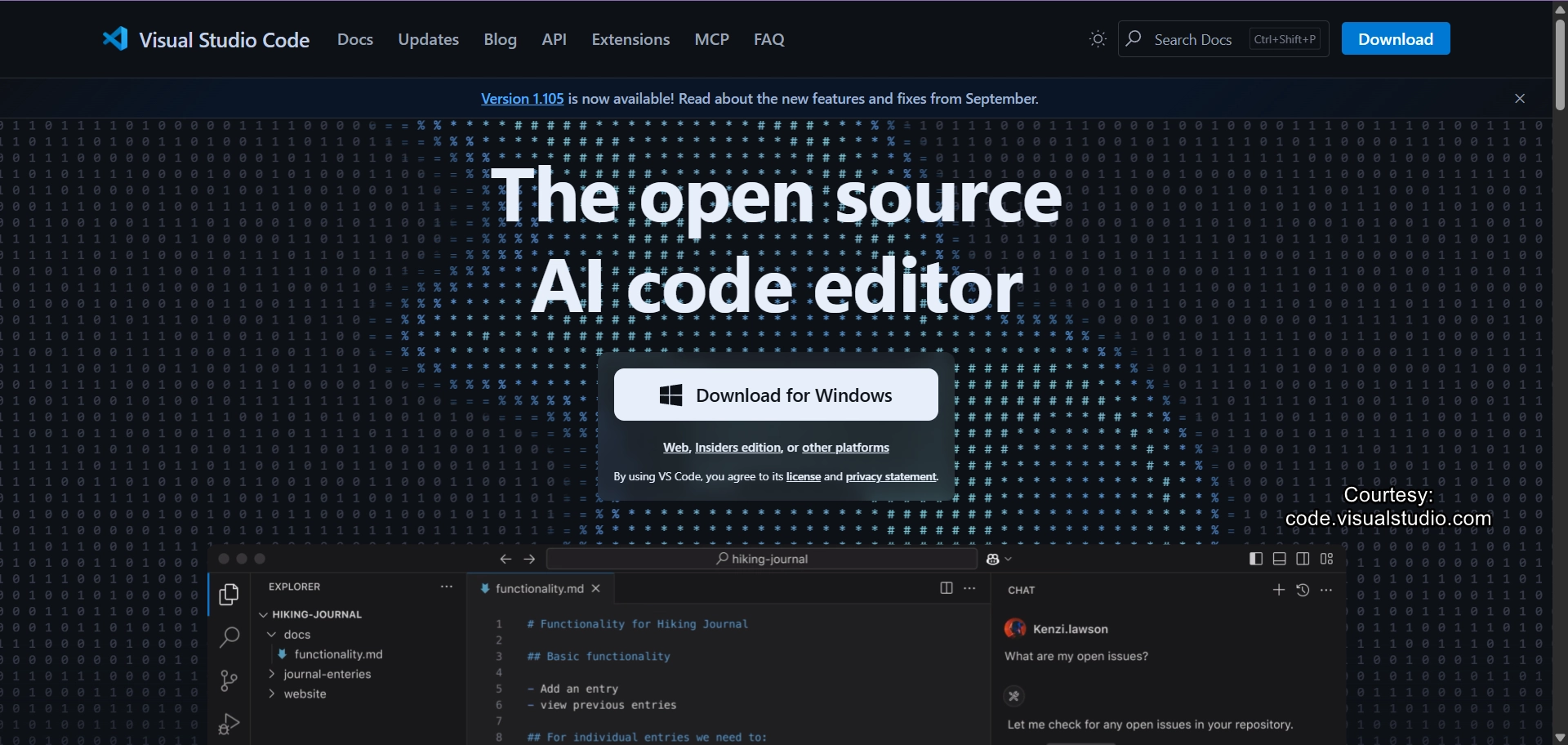Collapse the HIKING-JOURNAL root folder
This screenshot has width=1568, height=745.
(x=264, y=614)
